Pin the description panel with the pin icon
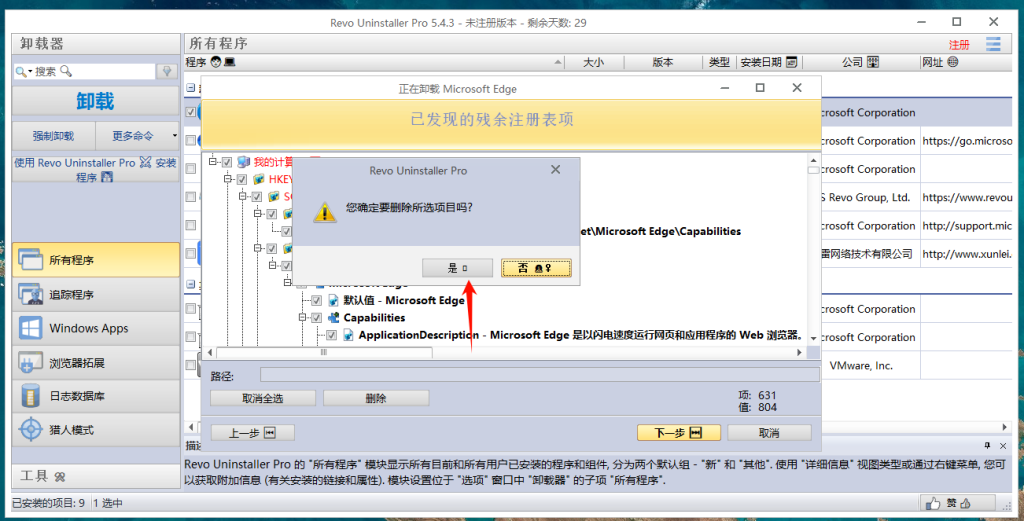Screen dimensions: 1024x521 pyautogui.click(x=987, y=445)
